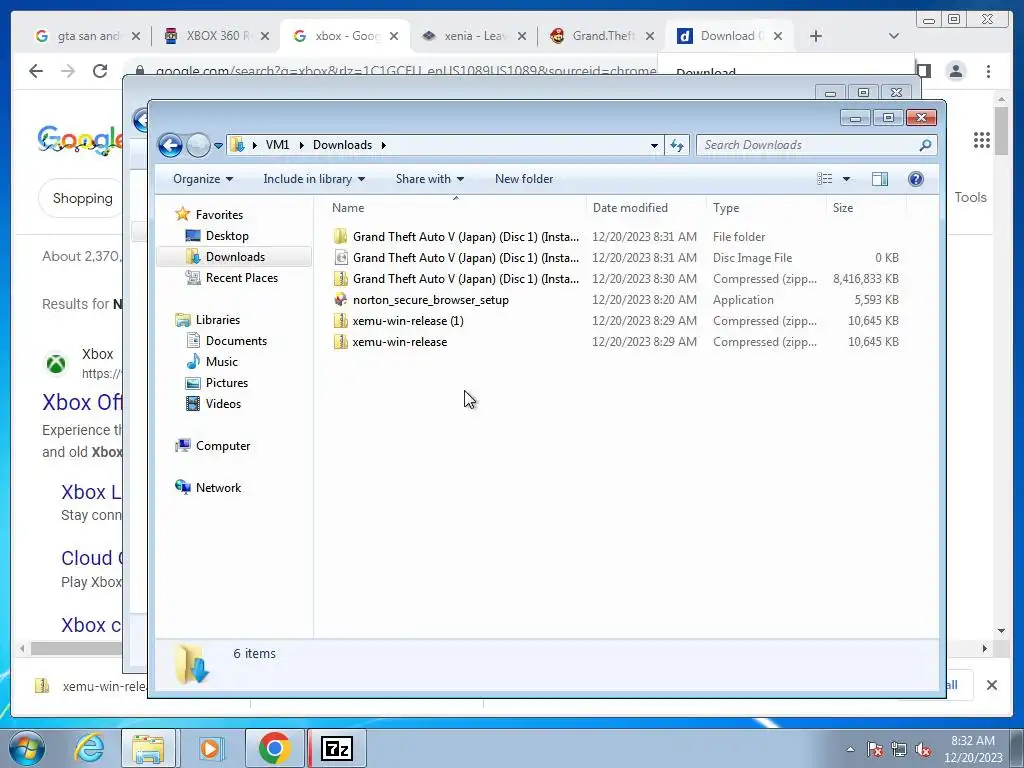This screenshot has width=1024, height=768.
Task: Close Chrome's downloads bar with X
Action: click(991, 685)
